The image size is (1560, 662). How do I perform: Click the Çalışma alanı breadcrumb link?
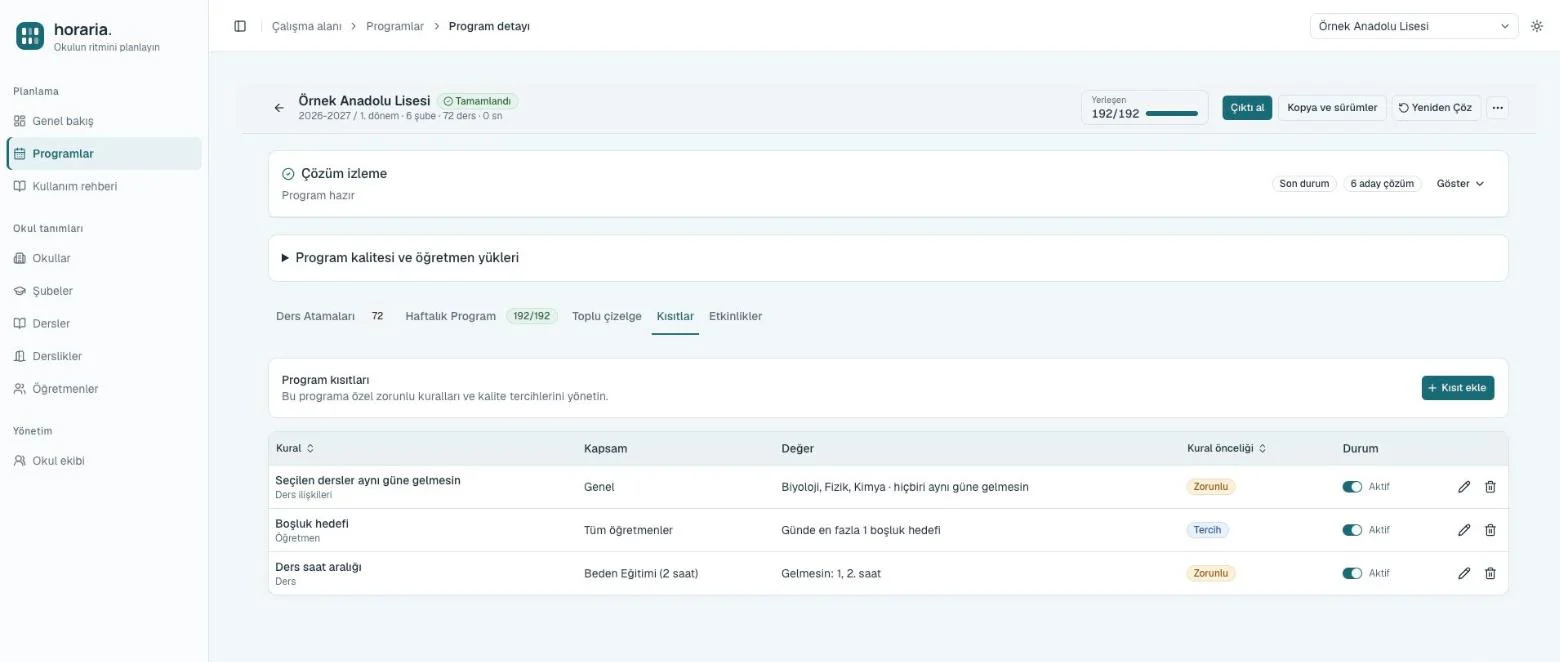(x=307, y=26)
